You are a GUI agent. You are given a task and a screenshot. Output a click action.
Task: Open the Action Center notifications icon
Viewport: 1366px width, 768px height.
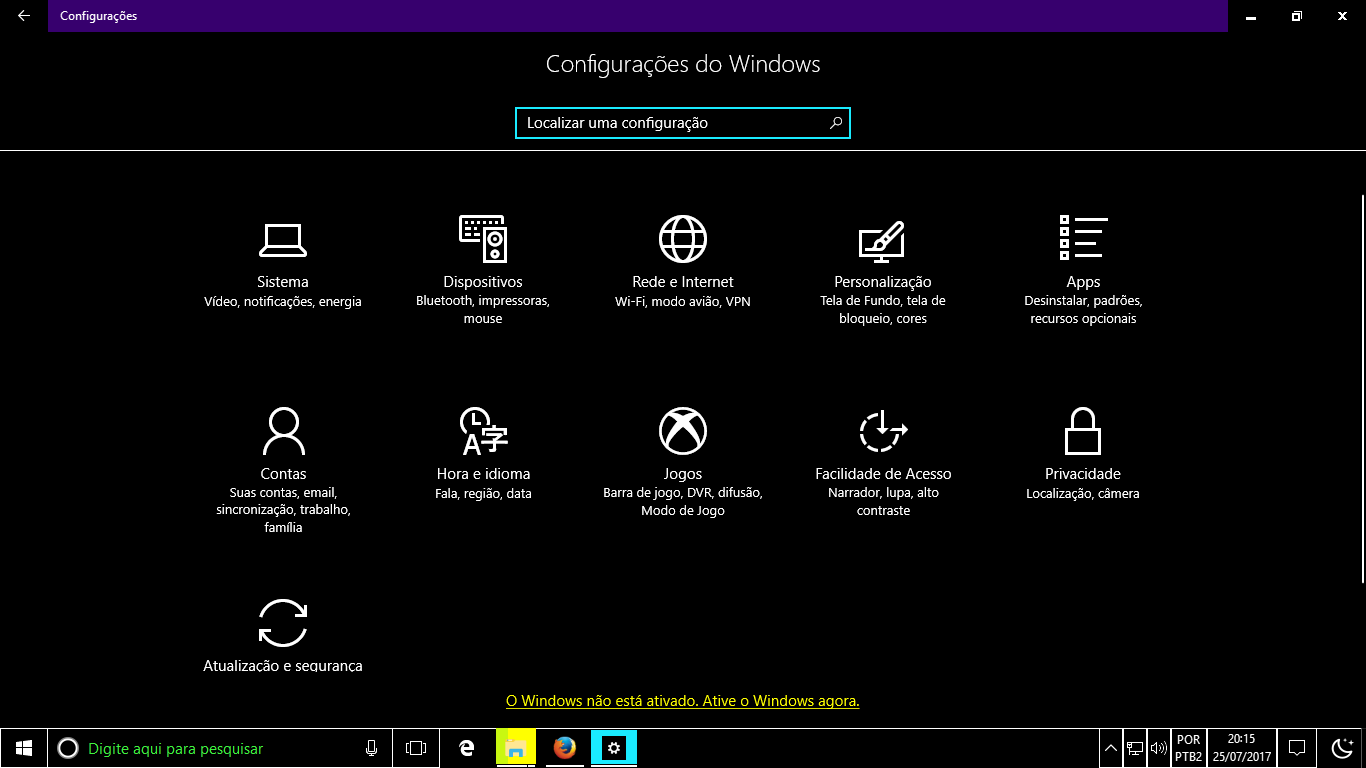coord(1297,748)
